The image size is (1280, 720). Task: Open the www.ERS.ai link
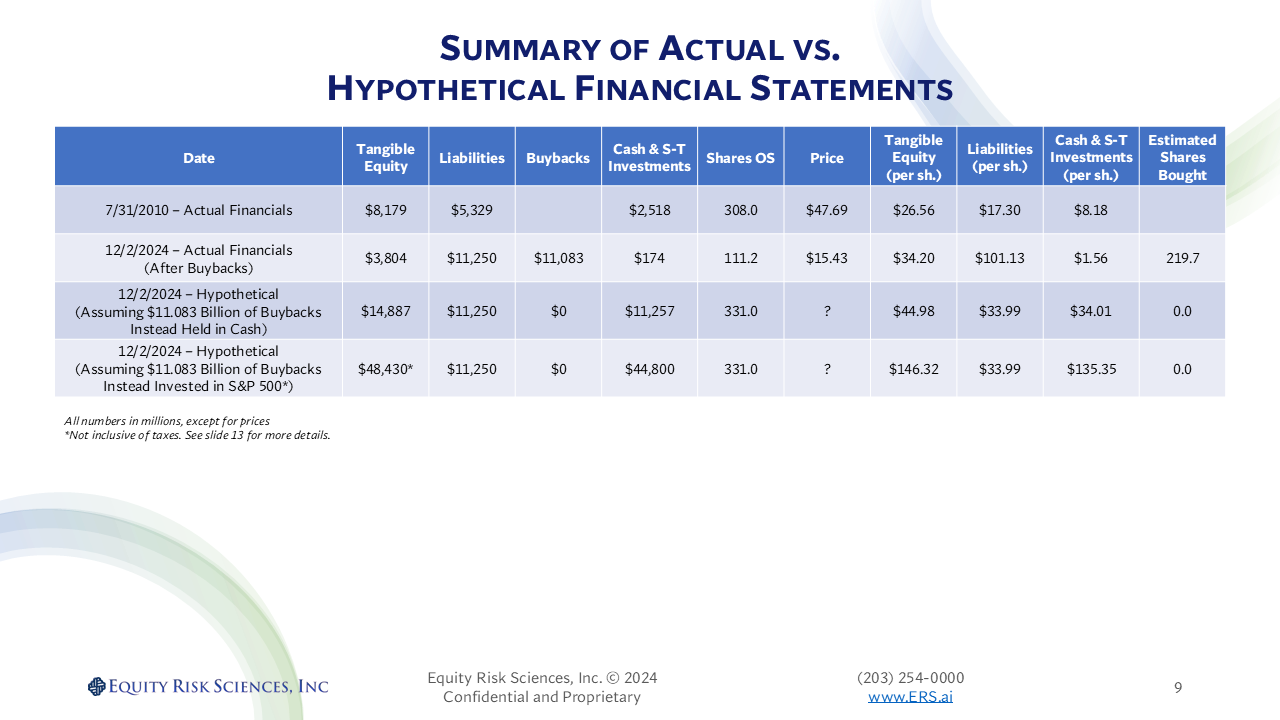pos(910,697)
